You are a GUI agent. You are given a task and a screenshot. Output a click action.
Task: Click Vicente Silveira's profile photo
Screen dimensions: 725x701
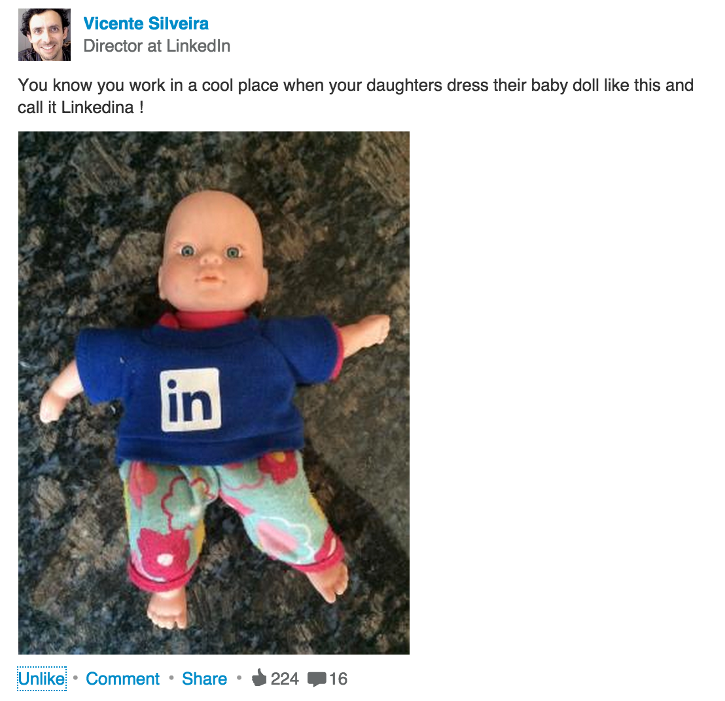click(x=44, y=35)
